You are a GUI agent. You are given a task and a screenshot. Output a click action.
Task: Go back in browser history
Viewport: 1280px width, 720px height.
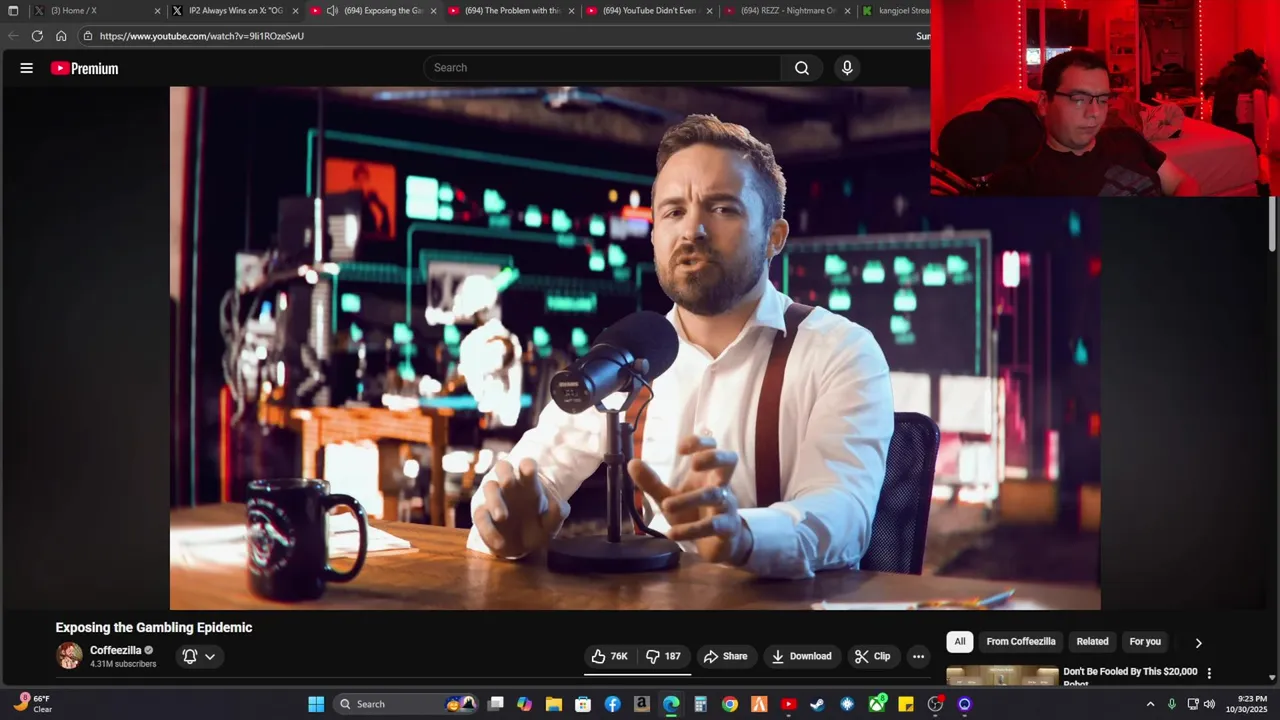pos(13,36)
